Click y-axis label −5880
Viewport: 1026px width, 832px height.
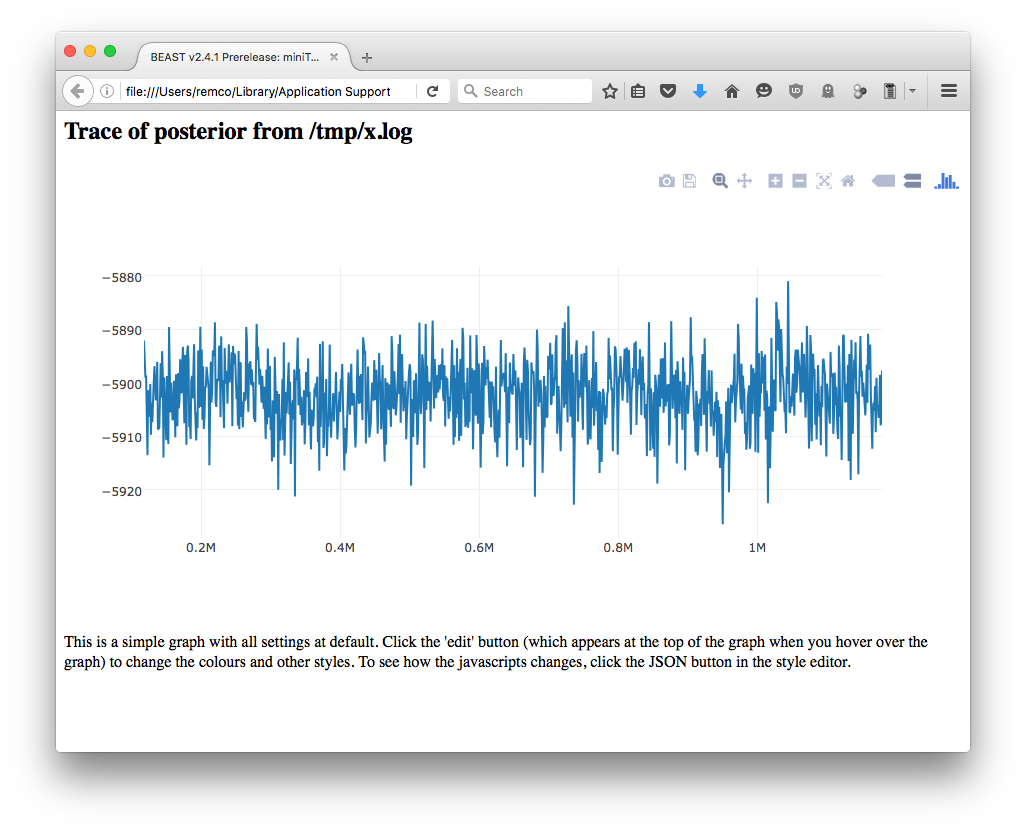coord(122,277)
